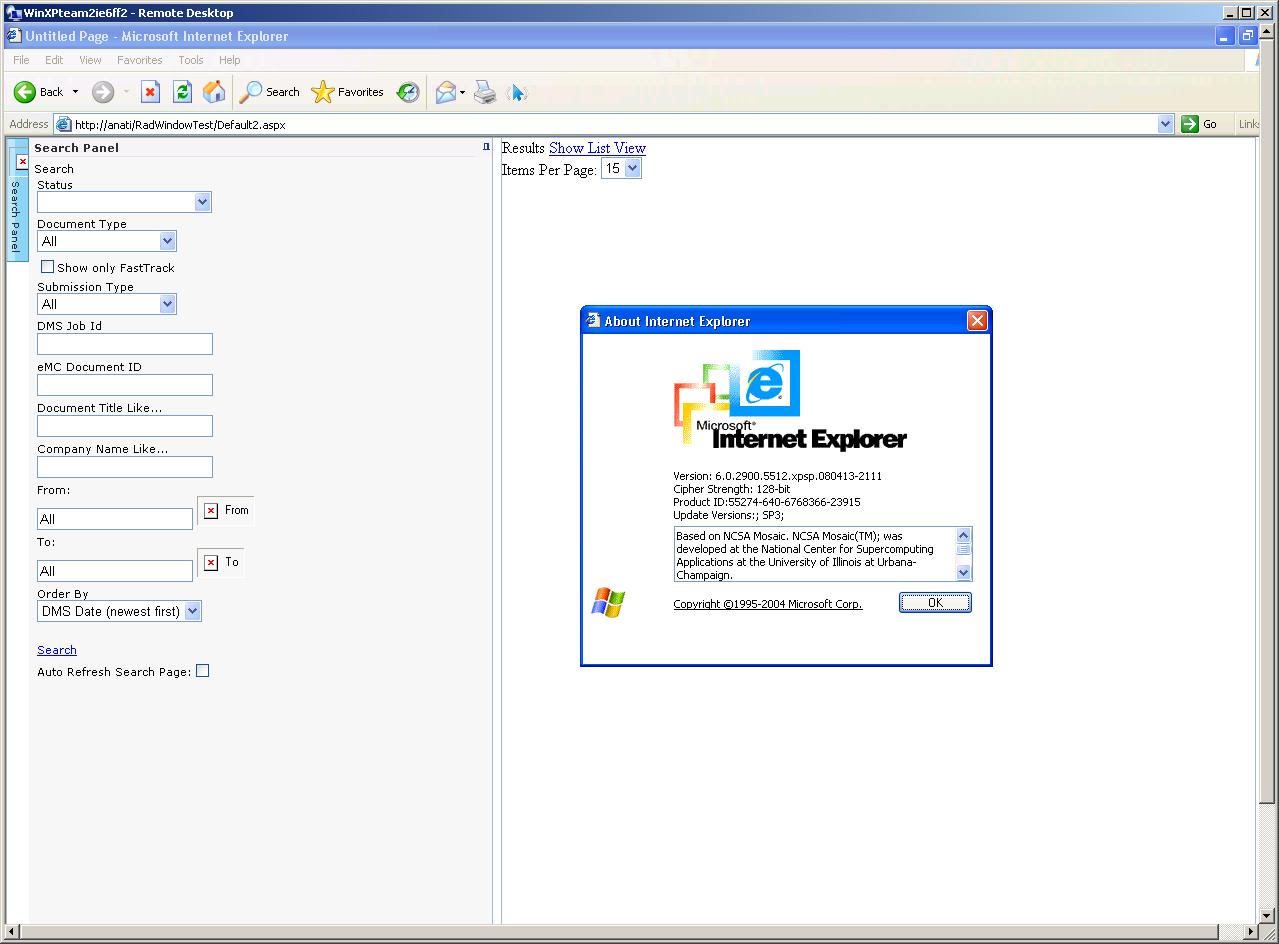Viewport: 1279px width, 944px height.
Task: Go to Home page icon
Action: coord(214,92)
